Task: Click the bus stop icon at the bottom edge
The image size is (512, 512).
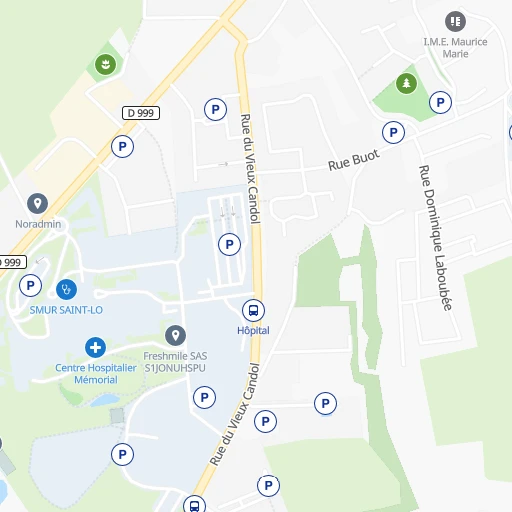Action: click(195, 505)
